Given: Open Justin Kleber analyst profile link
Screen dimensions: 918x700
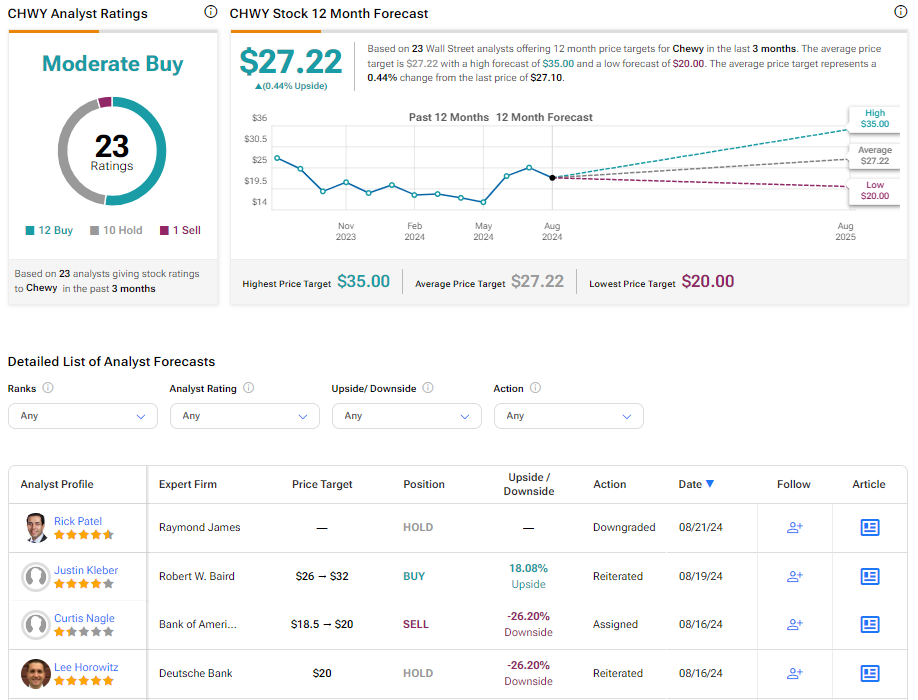Looking at the screenshot, I should click(x=86, y=570).
